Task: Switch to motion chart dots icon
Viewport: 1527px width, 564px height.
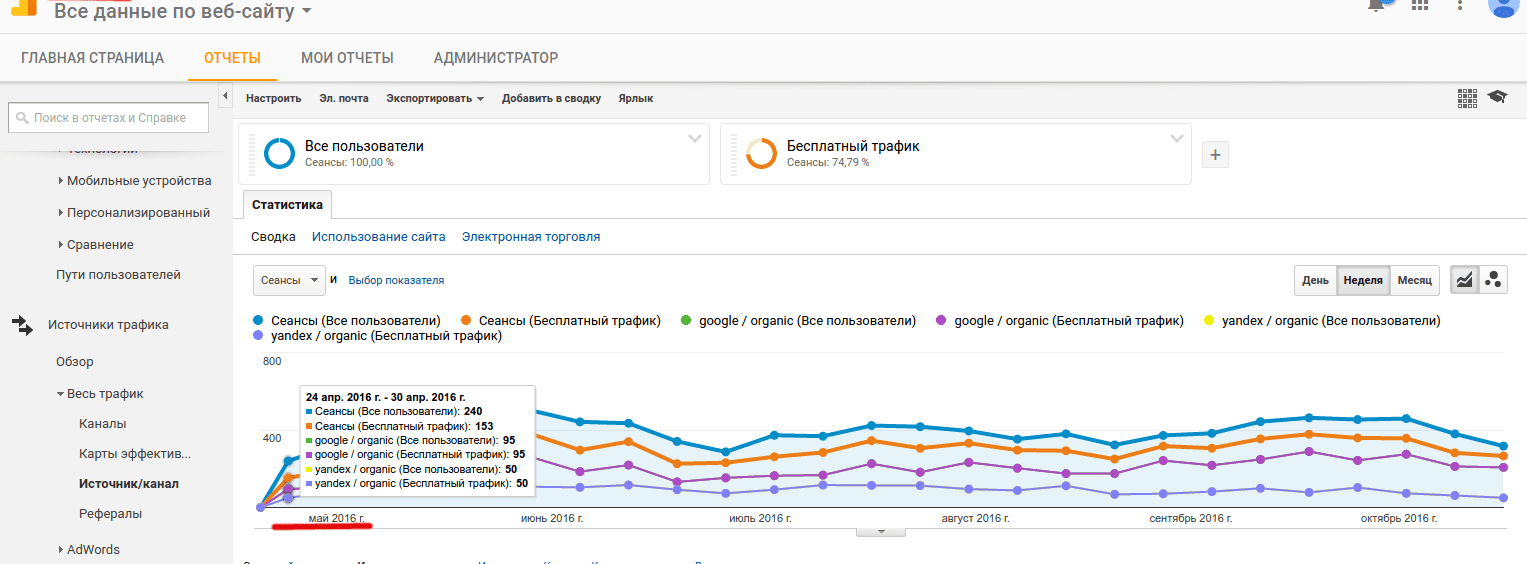Action: click(x=1494, y=281)
